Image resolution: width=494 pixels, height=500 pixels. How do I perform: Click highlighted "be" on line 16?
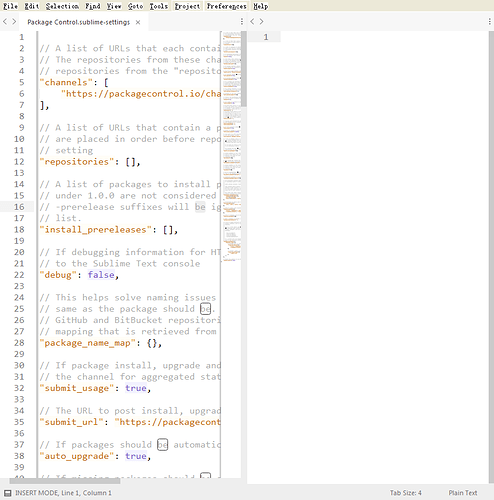pyautogui.click(x=200, y=207)
